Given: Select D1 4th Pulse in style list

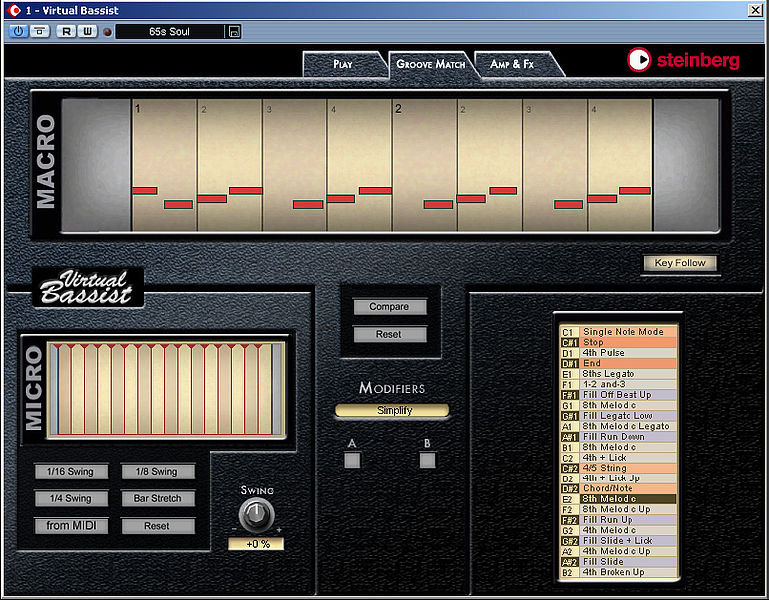Looking at the screenshot, I should pyautogui.click(x=618, y=353).
